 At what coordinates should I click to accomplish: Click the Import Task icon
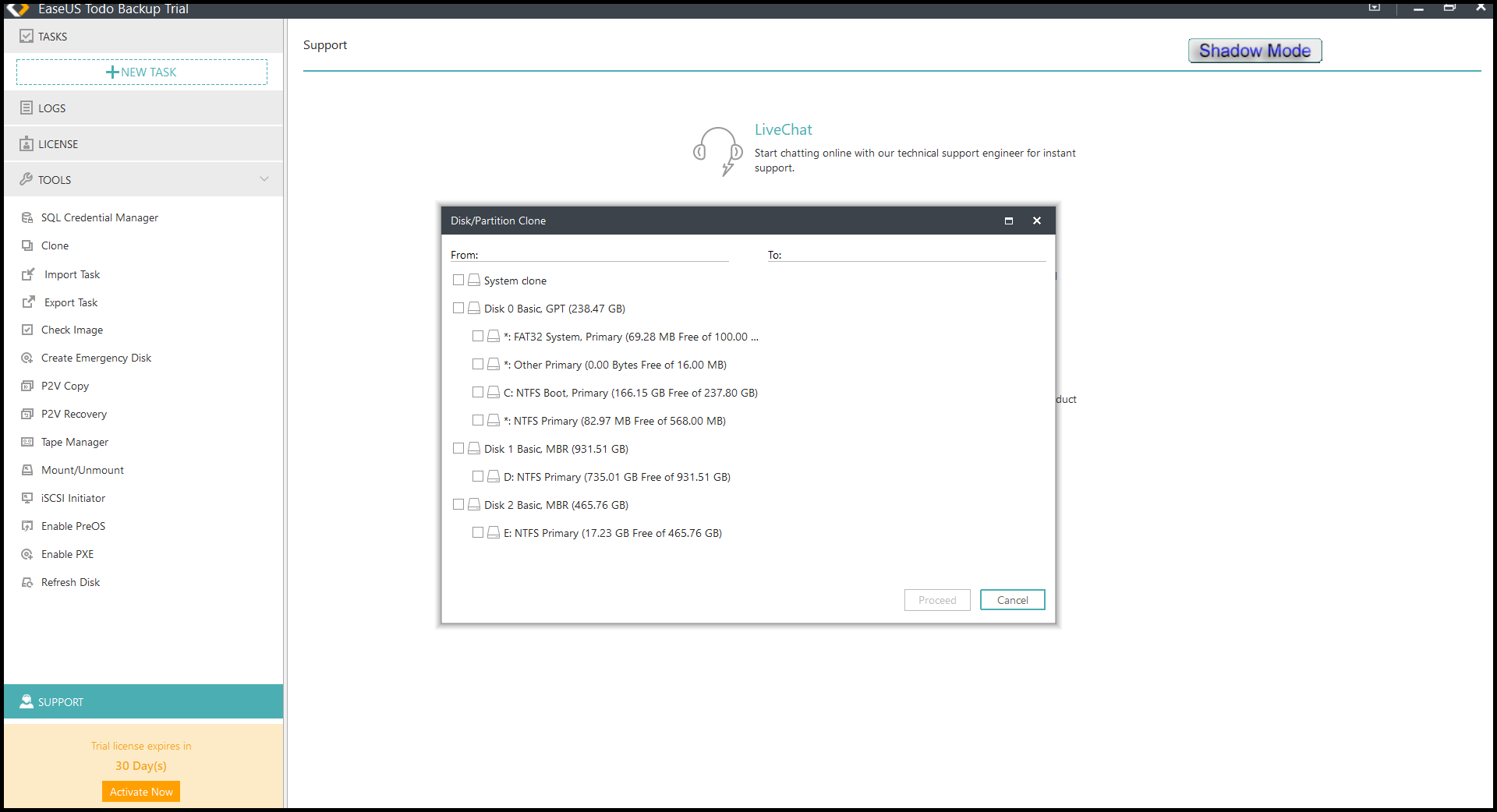[x=28, y=274]
